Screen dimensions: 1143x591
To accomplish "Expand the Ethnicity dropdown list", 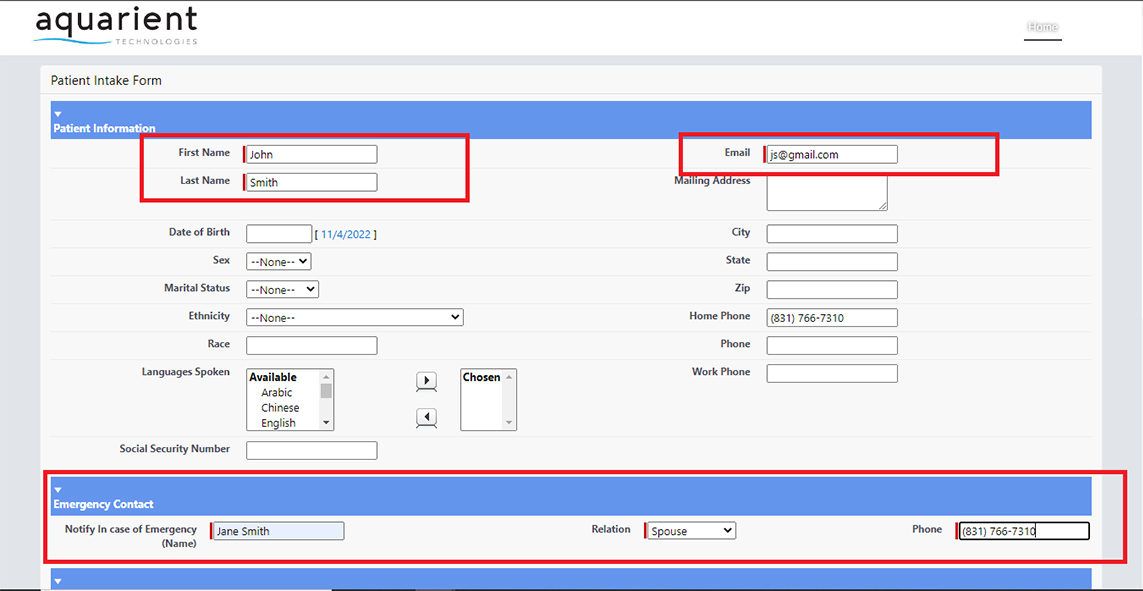I will click(x=354, y=317).
